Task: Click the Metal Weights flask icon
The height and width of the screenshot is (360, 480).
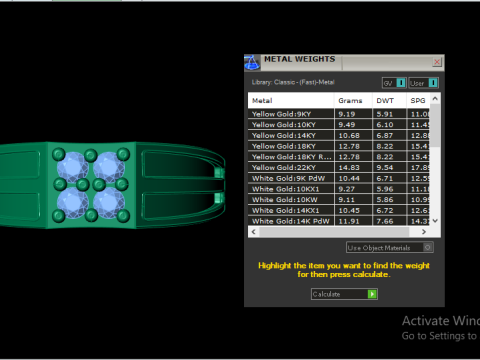Action: [x=252, y=63]
